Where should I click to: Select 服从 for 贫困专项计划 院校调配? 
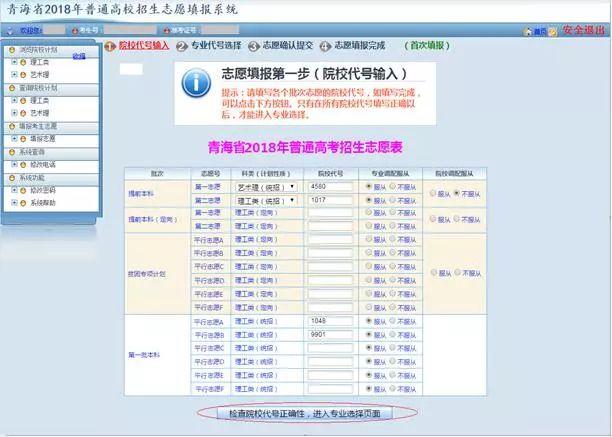click(x=433, y=272)
